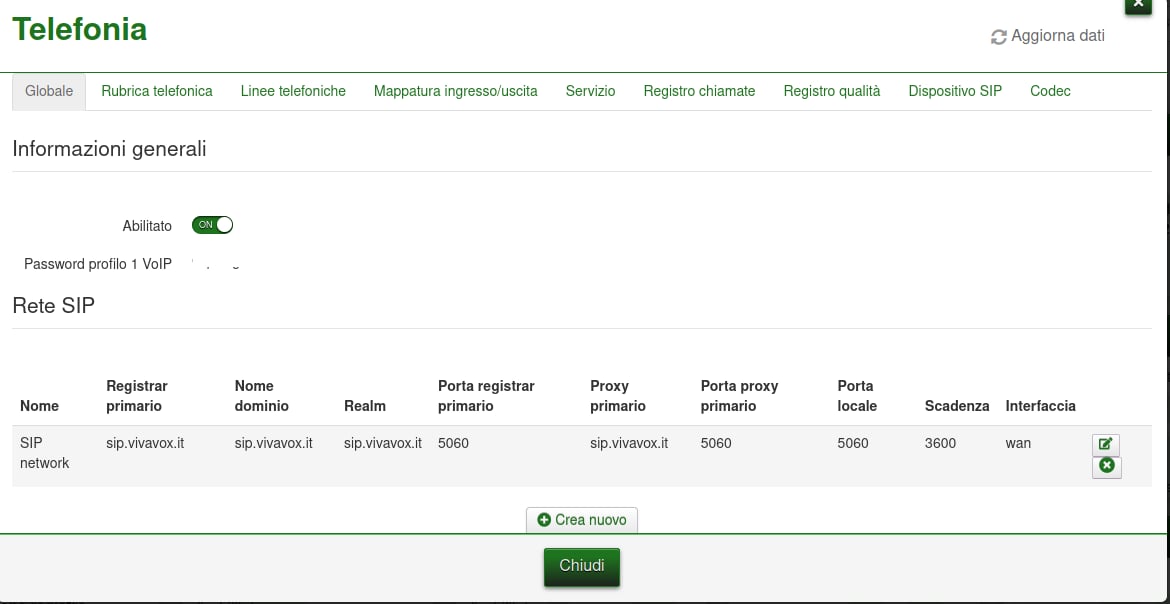This screenshot has height=604, width=1170.
Task: Click the Telefonia title
Action: 80,30
